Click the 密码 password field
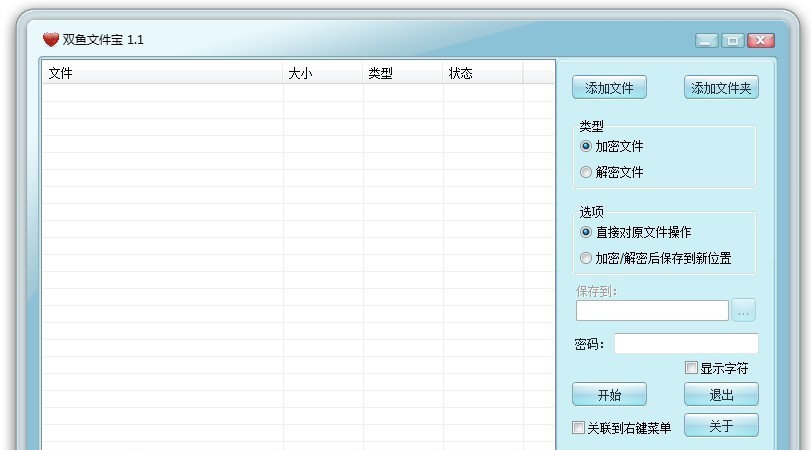The width and height of the screenshot is (811, 450). [686, 343]
